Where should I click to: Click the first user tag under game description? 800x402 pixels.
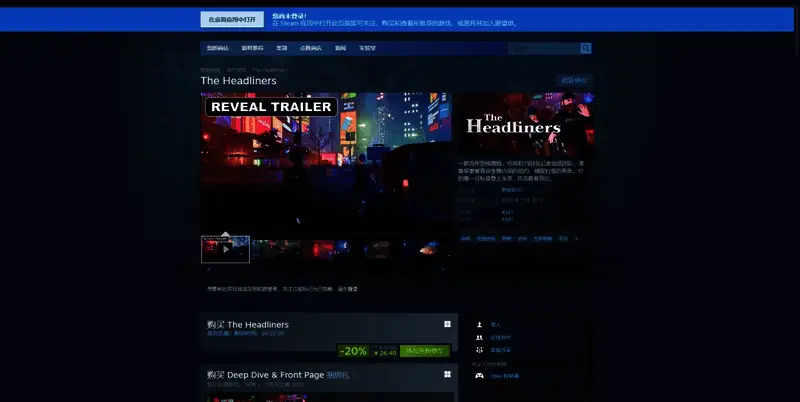click(466, 239)
